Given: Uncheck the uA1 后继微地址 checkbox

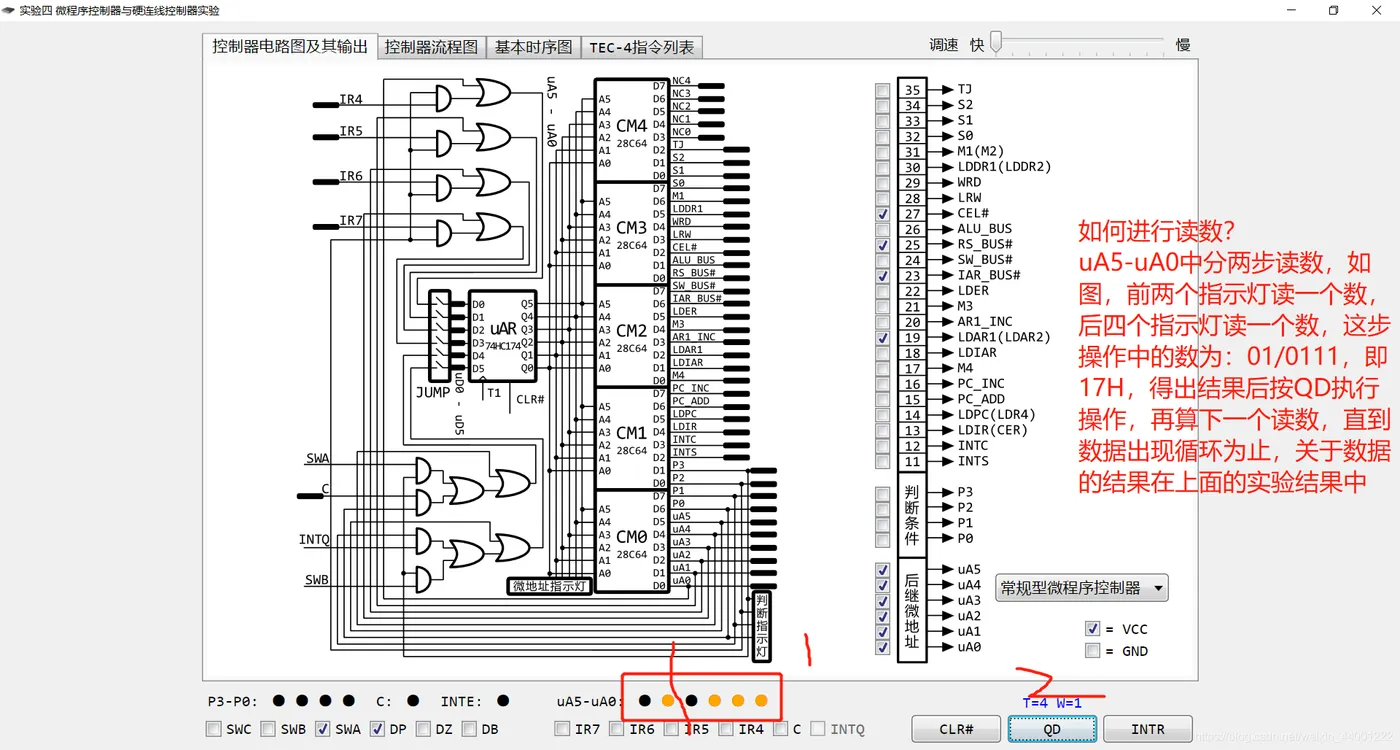Looking at the screenshot, I should (882, 632).
